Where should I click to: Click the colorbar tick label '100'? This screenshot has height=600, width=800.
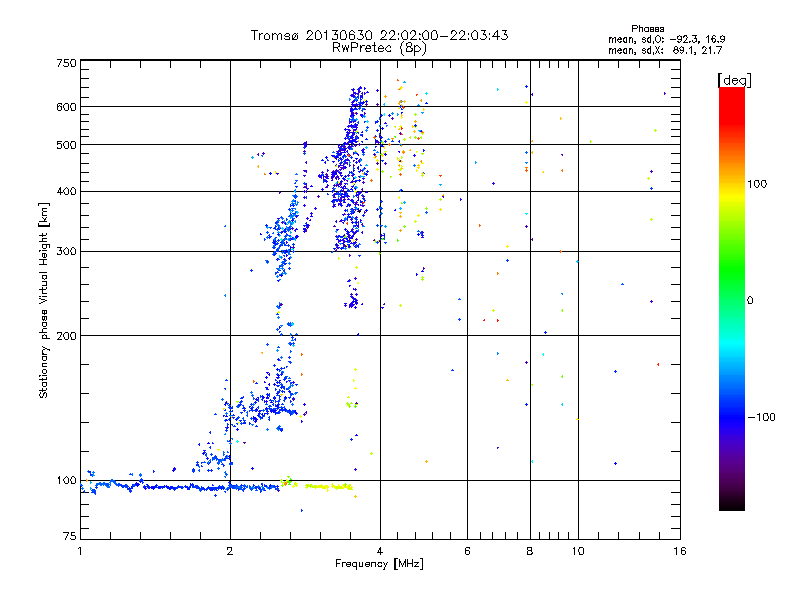[x=757, y=184]
